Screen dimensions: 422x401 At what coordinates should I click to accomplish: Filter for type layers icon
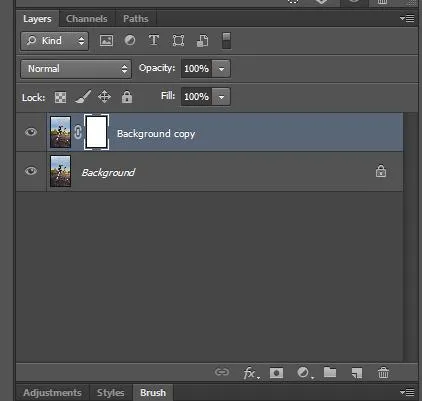tap(153, 40)
